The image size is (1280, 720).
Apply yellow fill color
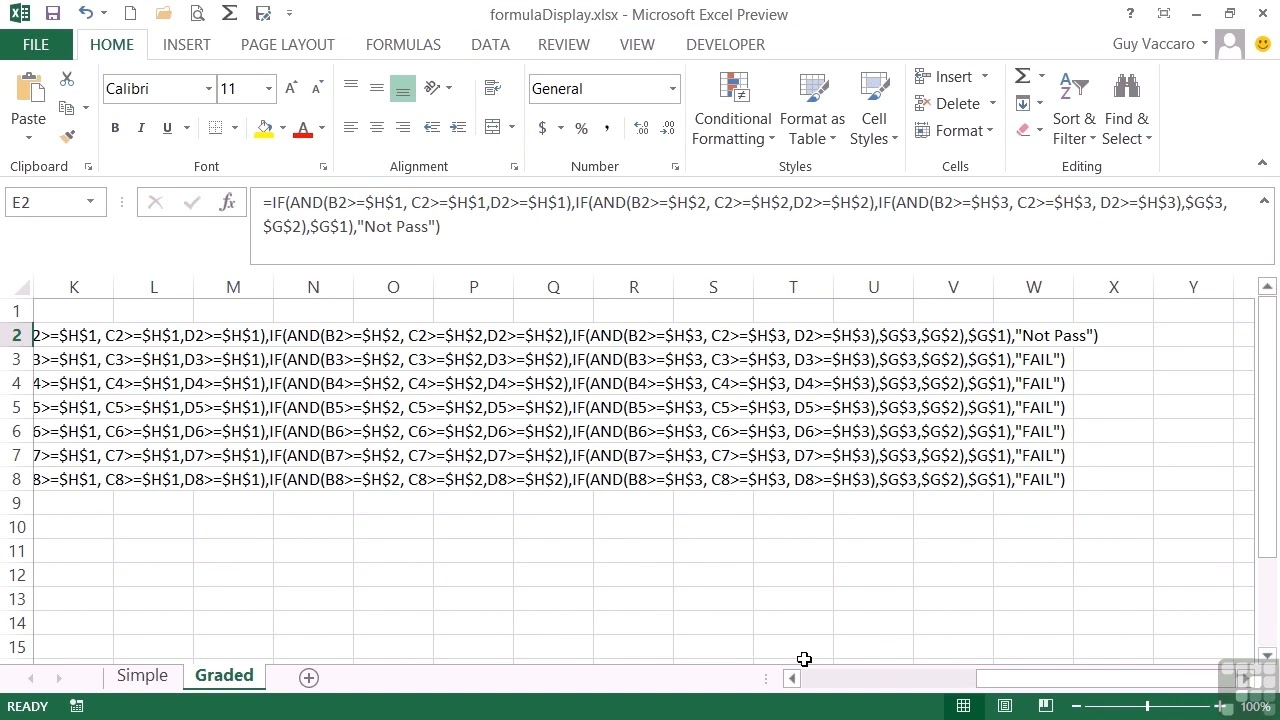[264, 128]
